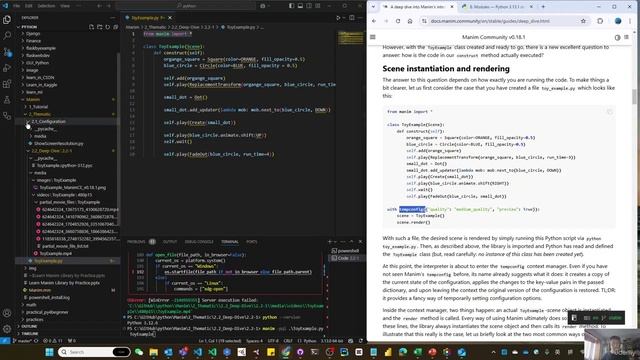Switch to the Output panel tab

[170, 242]
